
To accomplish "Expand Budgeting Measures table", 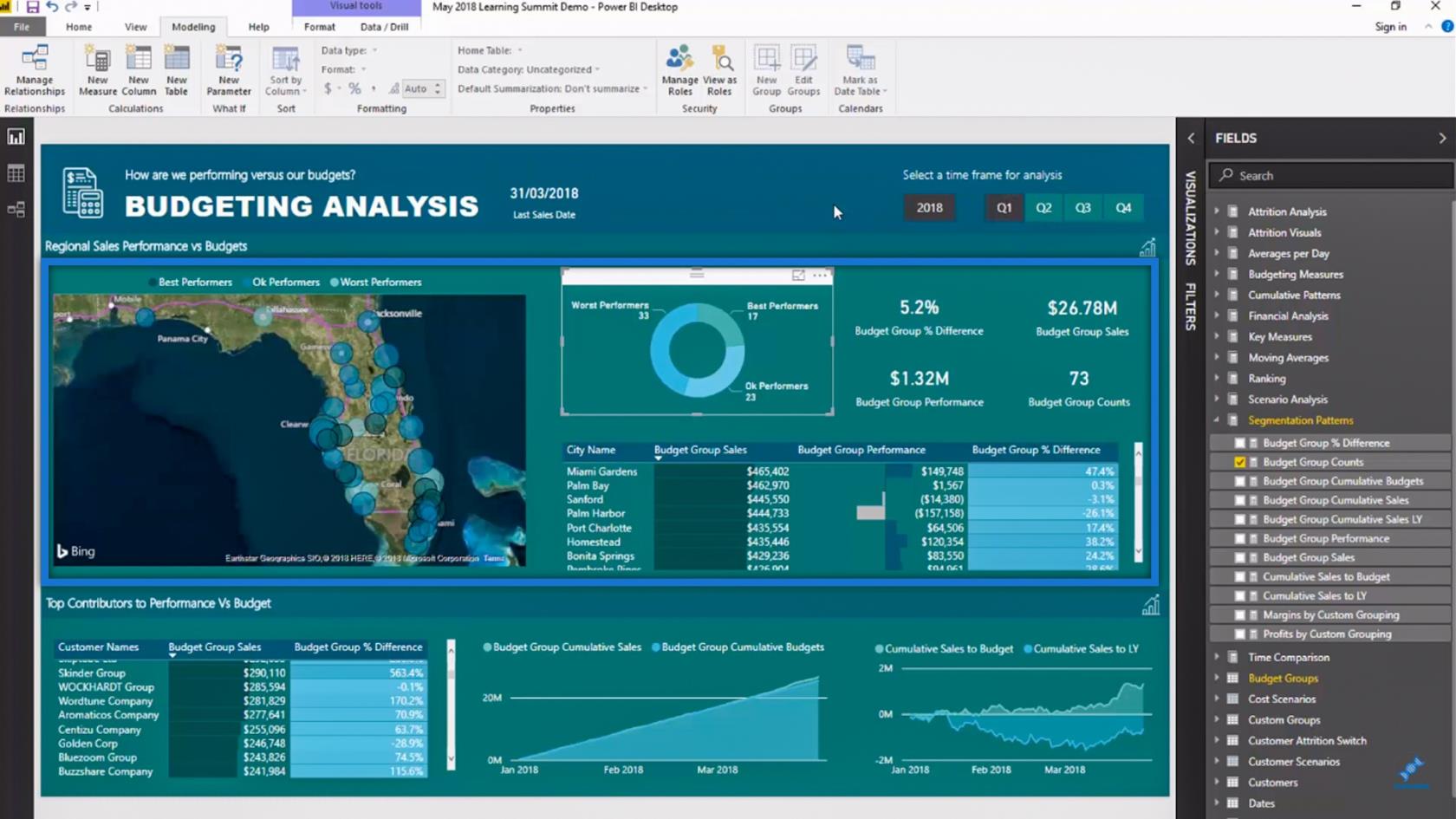I will click(1217, 274).
